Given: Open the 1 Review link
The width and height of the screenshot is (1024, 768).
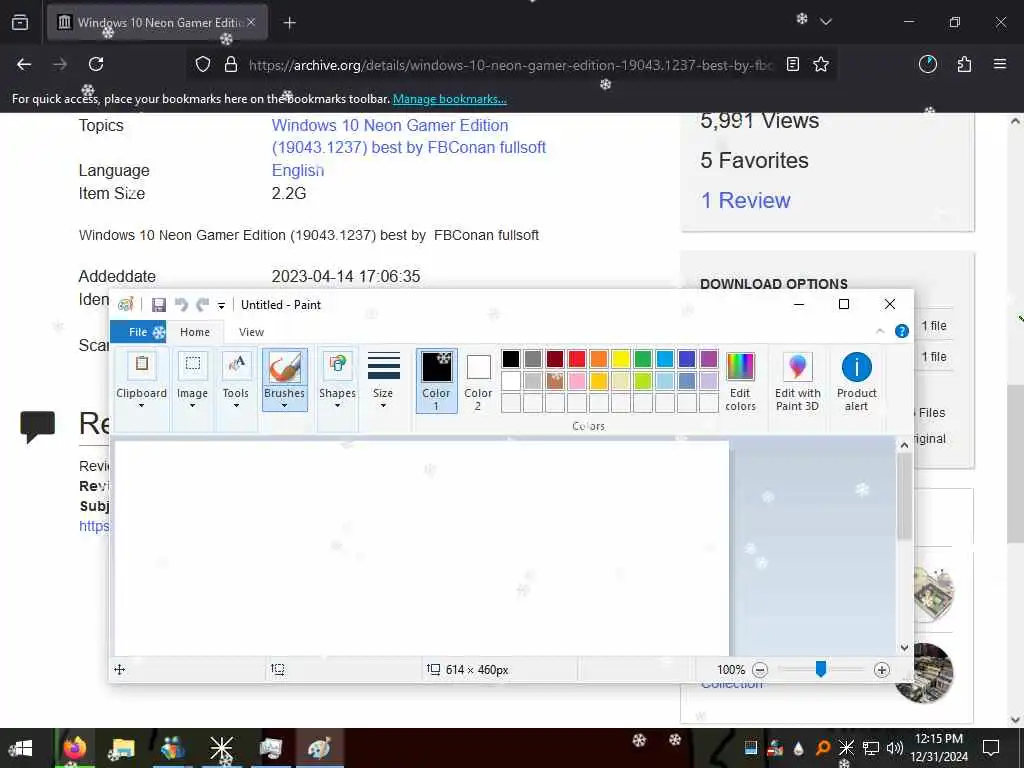Looking at the screenshot, I should (745, 200).
